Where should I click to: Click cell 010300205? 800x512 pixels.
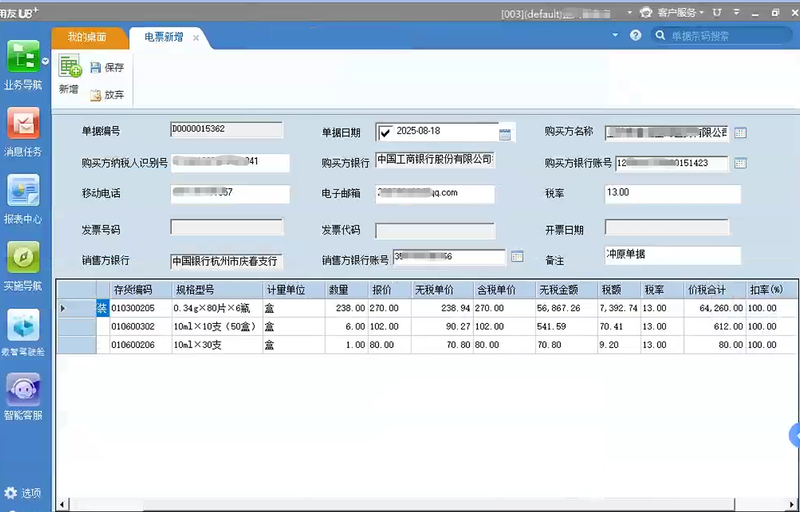point(141,308)
